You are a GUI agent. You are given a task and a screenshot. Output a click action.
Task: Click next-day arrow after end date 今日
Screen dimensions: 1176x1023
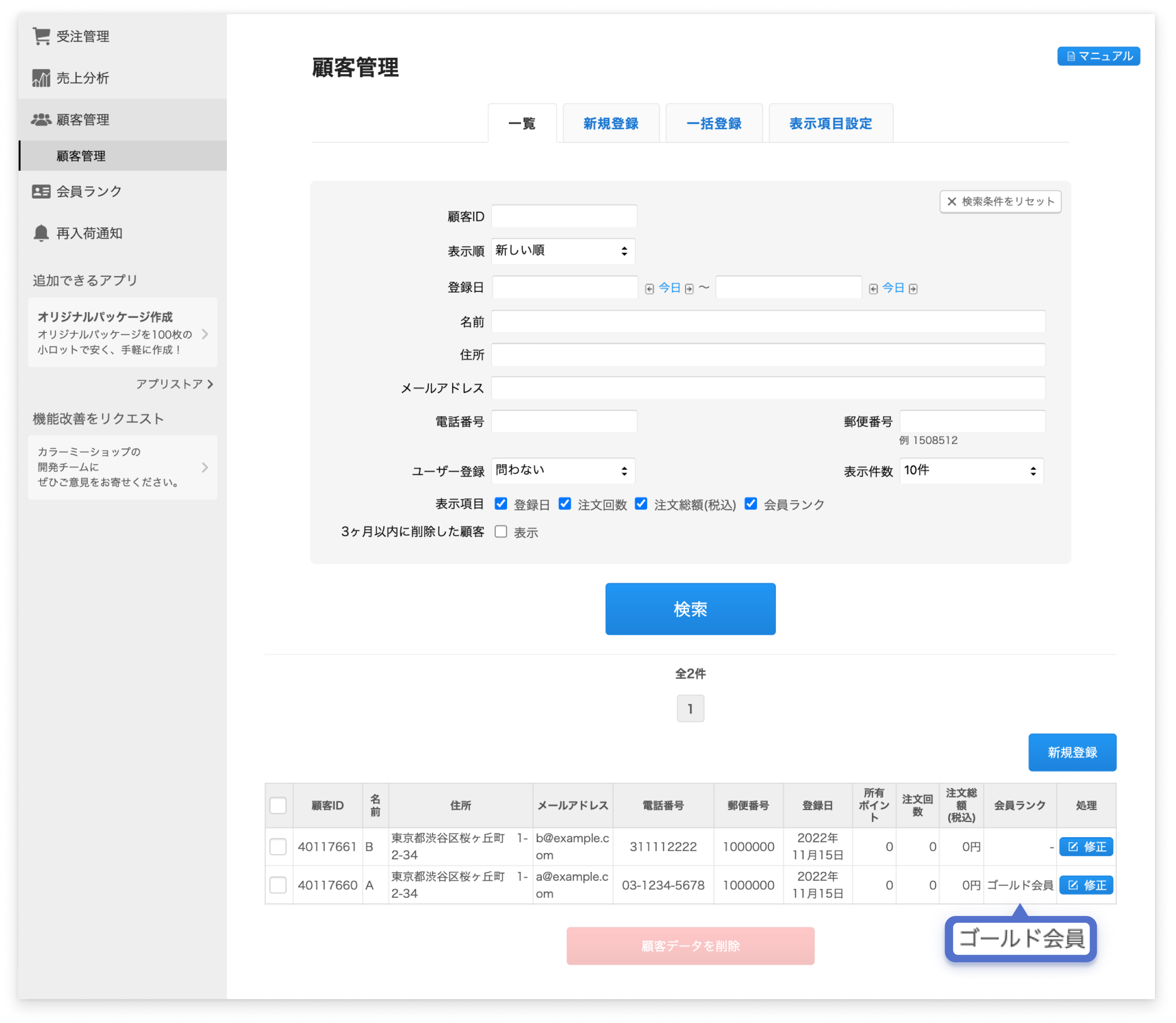click(x=913, y=289)
